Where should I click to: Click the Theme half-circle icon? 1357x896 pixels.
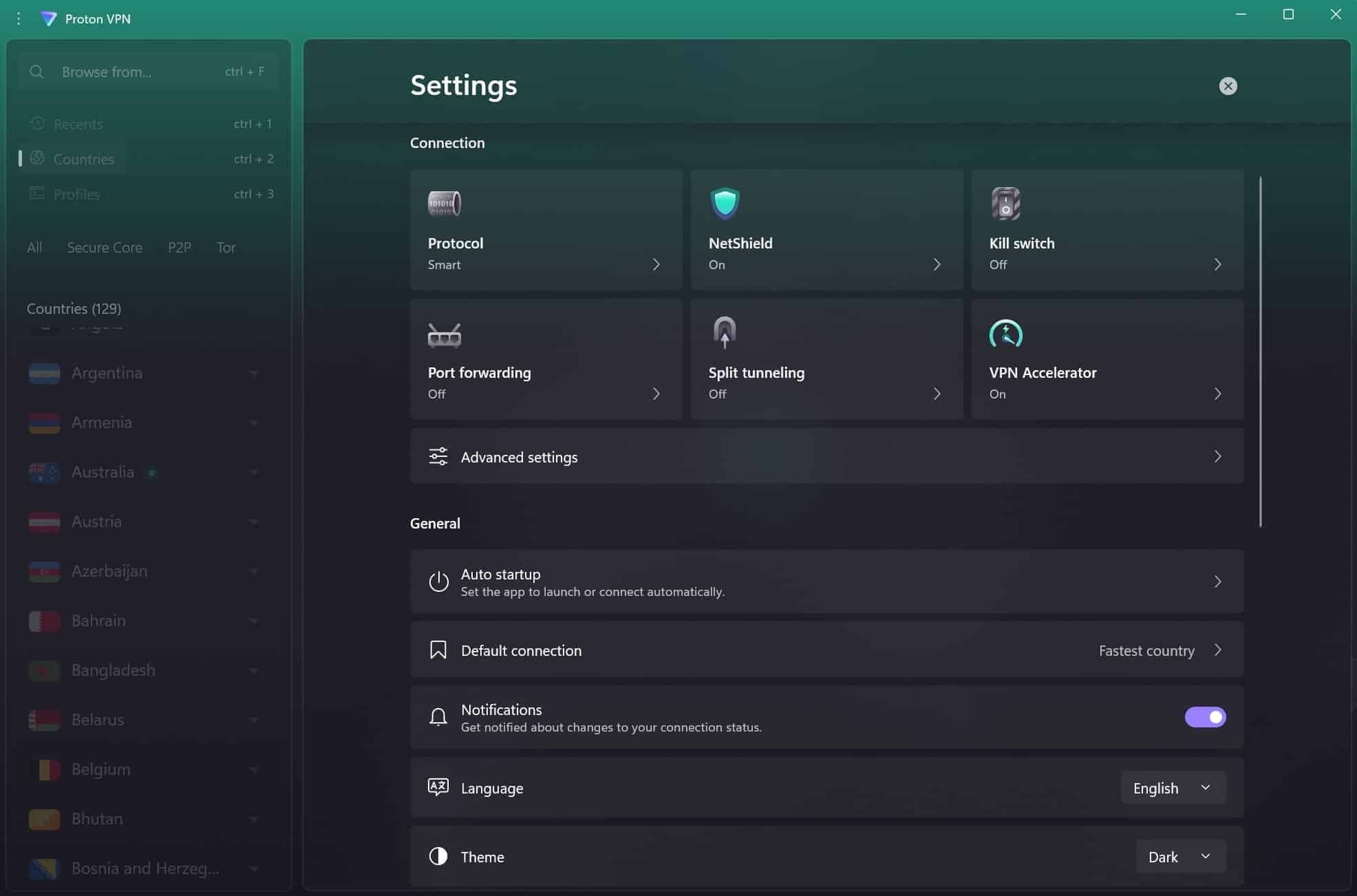[438, 856]
